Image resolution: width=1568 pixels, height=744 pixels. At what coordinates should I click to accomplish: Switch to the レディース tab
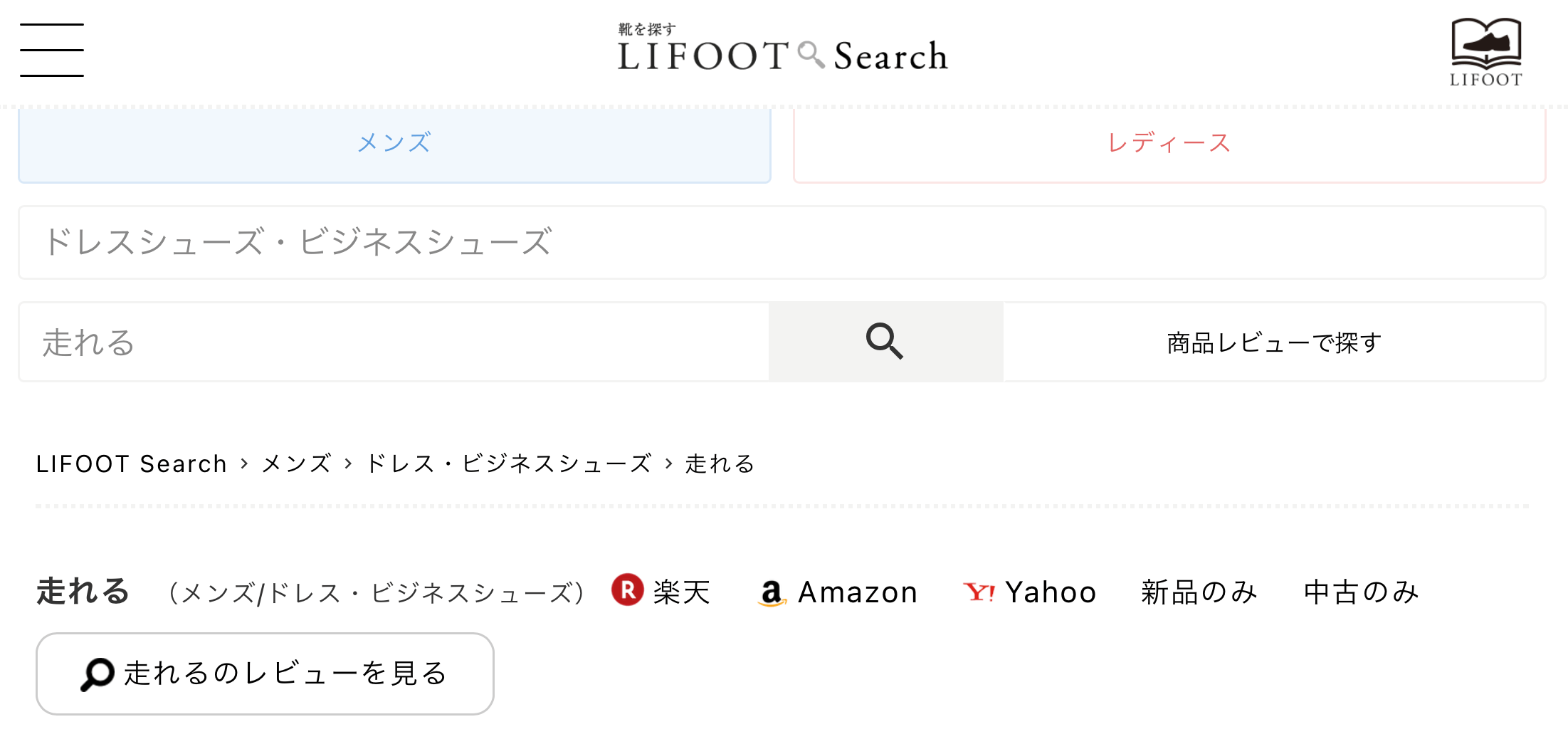tap(1169, 144)
